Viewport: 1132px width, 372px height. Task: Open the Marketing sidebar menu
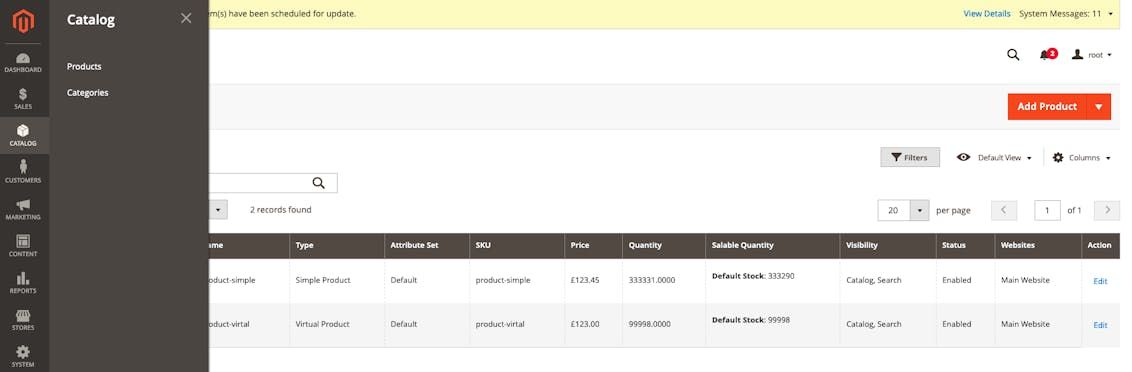click(23, 209)
